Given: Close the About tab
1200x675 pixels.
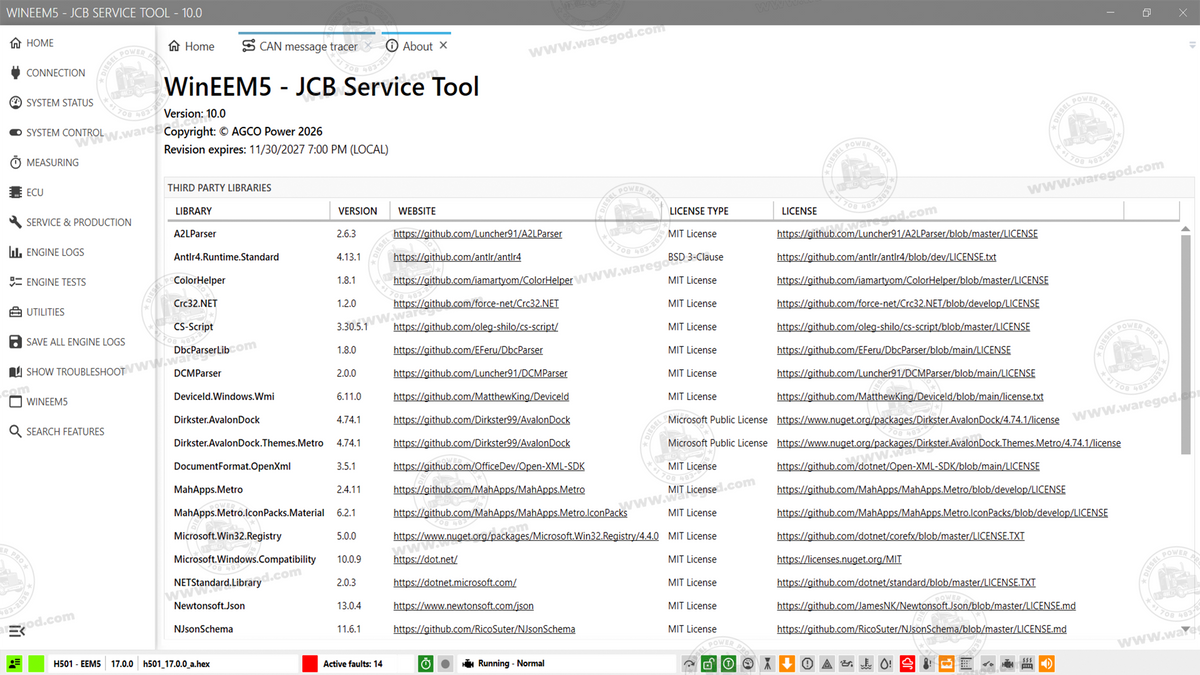Looking at the screenshot, I should coord(444,46).
